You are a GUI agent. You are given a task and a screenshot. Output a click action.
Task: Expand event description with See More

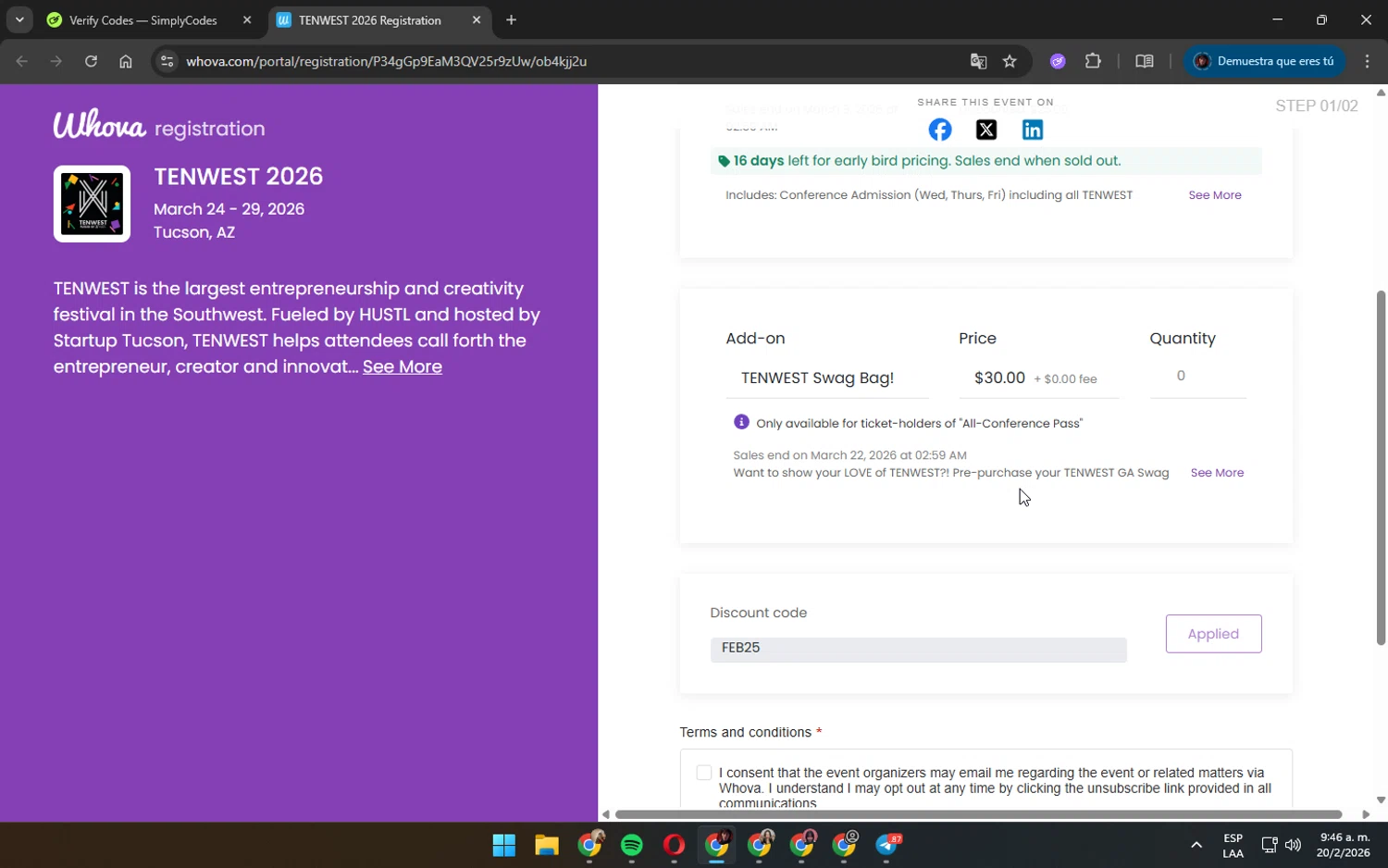tap(403, 366)
